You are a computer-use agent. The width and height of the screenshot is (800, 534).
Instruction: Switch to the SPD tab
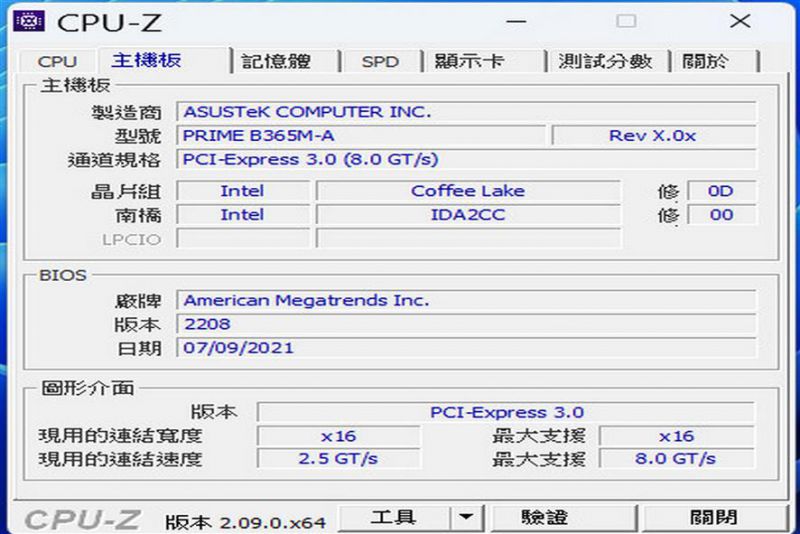tap(380, 62)
